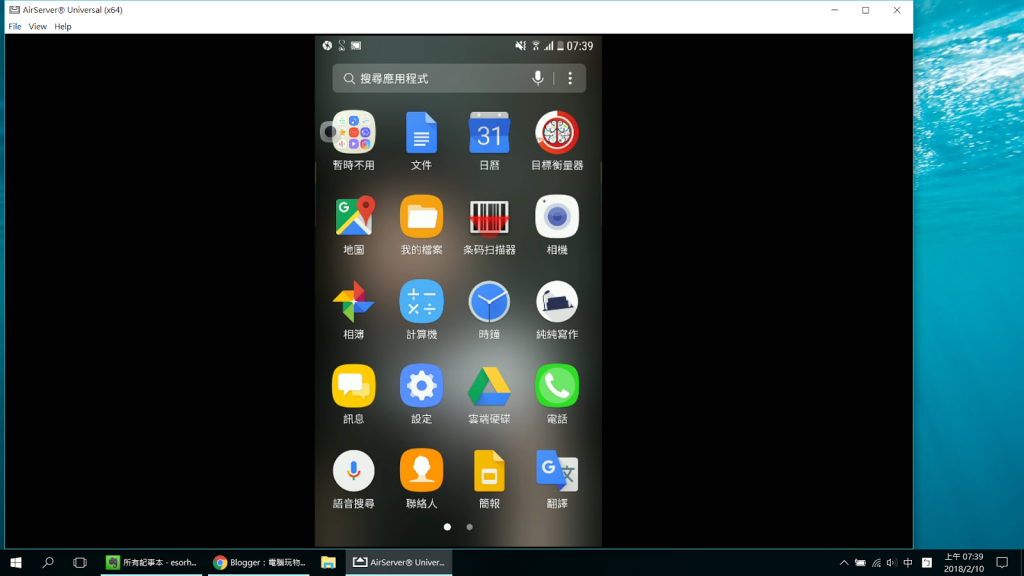Open the three-dot overflow menu in search bar
1024x576 pixels.
570,78
